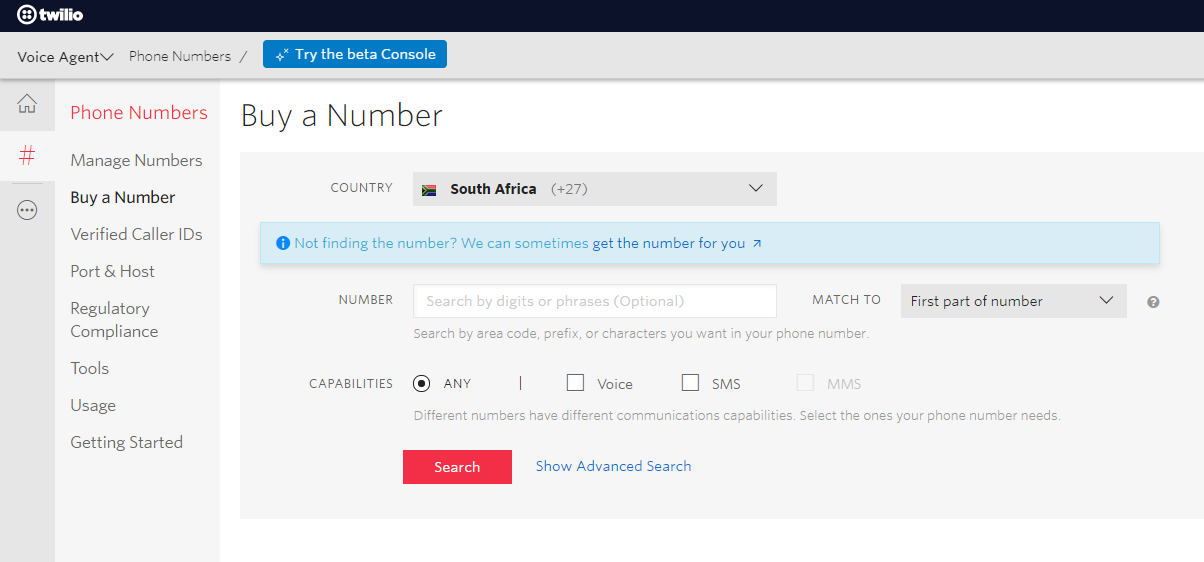This screenshot has width=1204, height=562.
Task: Open the Match To dropdown
Action: [1014, 301]
